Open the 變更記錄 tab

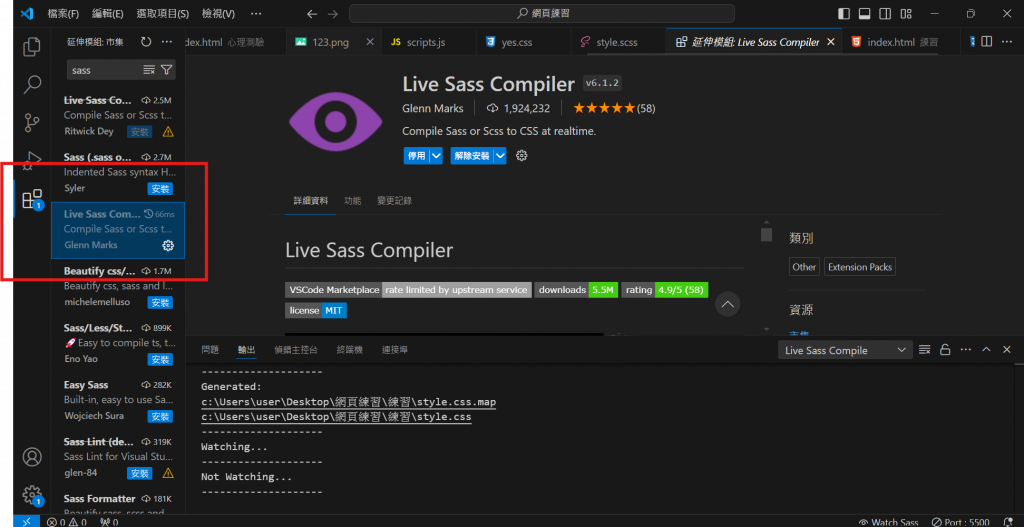click(394, 200)
